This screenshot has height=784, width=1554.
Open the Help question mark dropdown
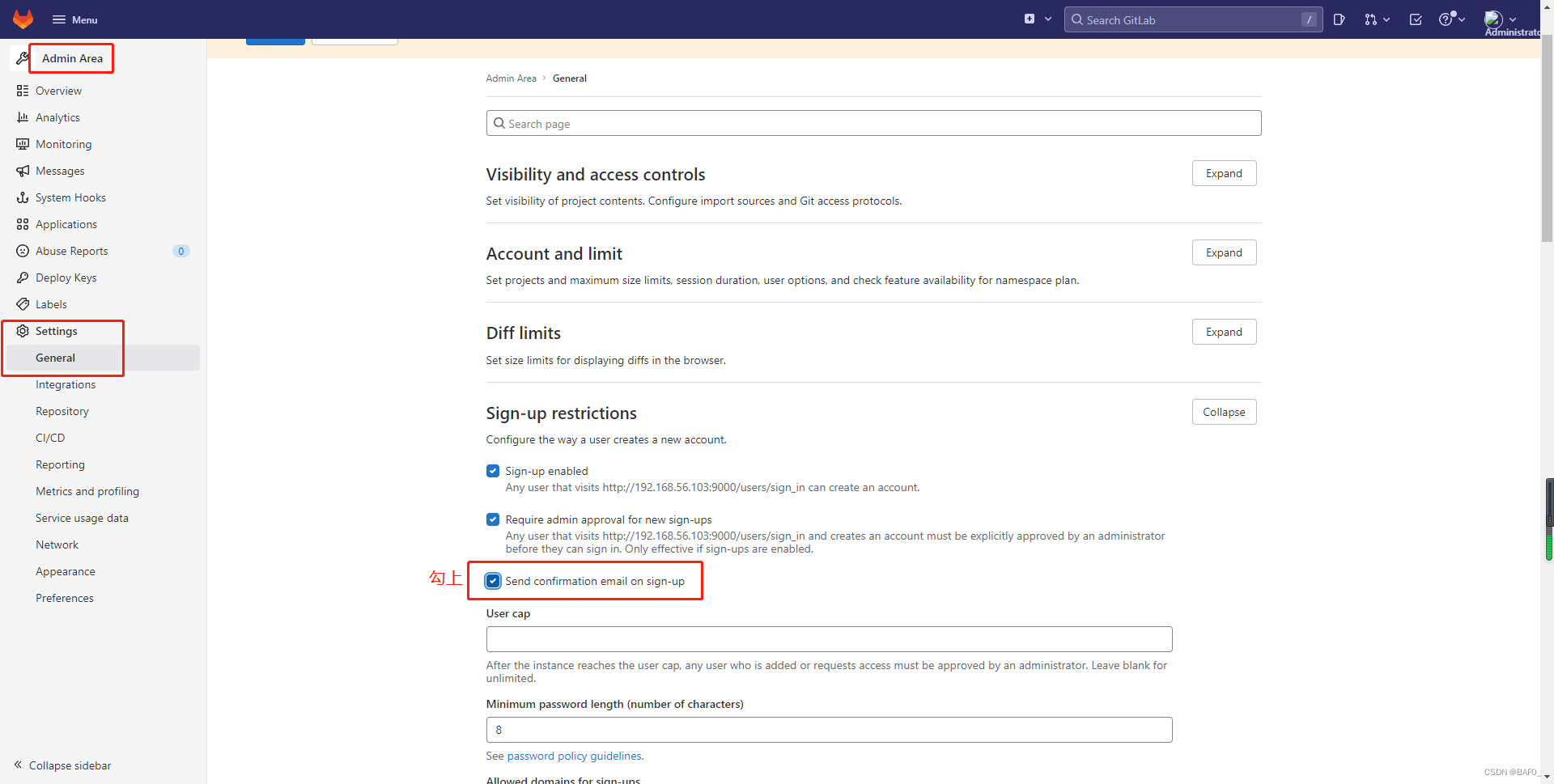coord(1452,19)
